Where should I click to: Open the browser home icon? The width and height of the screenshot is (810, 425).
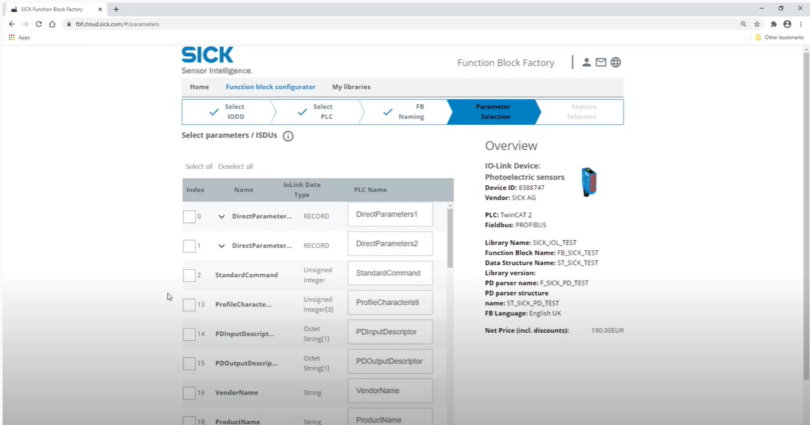(x=52, y=24)
